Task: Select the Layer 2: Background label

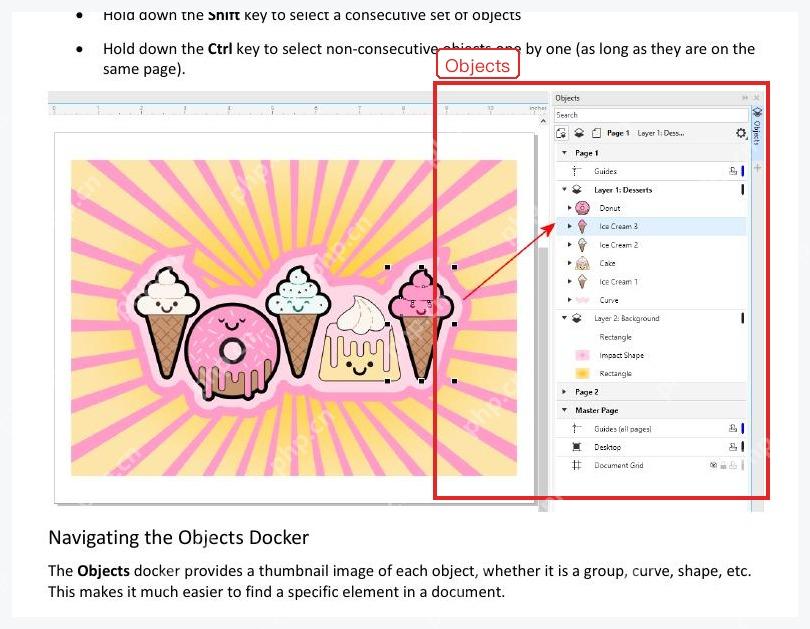Action: pos(627,319)
